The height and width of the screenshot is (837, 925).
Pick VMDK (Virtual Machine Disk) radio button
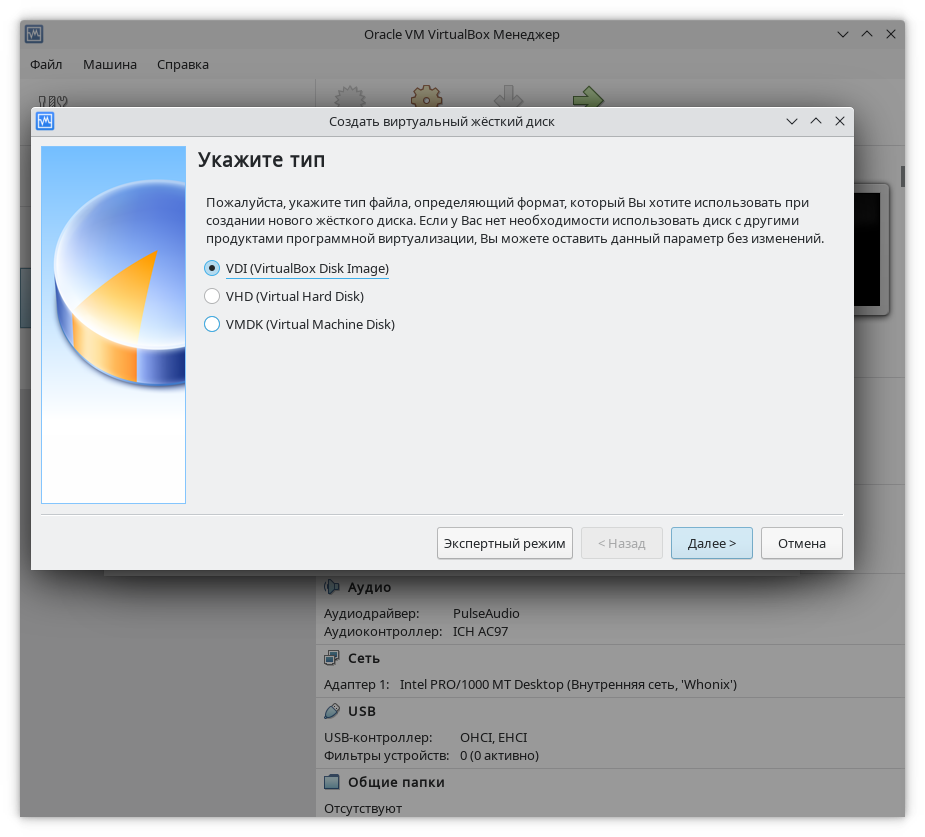click(x=212, y=325)
